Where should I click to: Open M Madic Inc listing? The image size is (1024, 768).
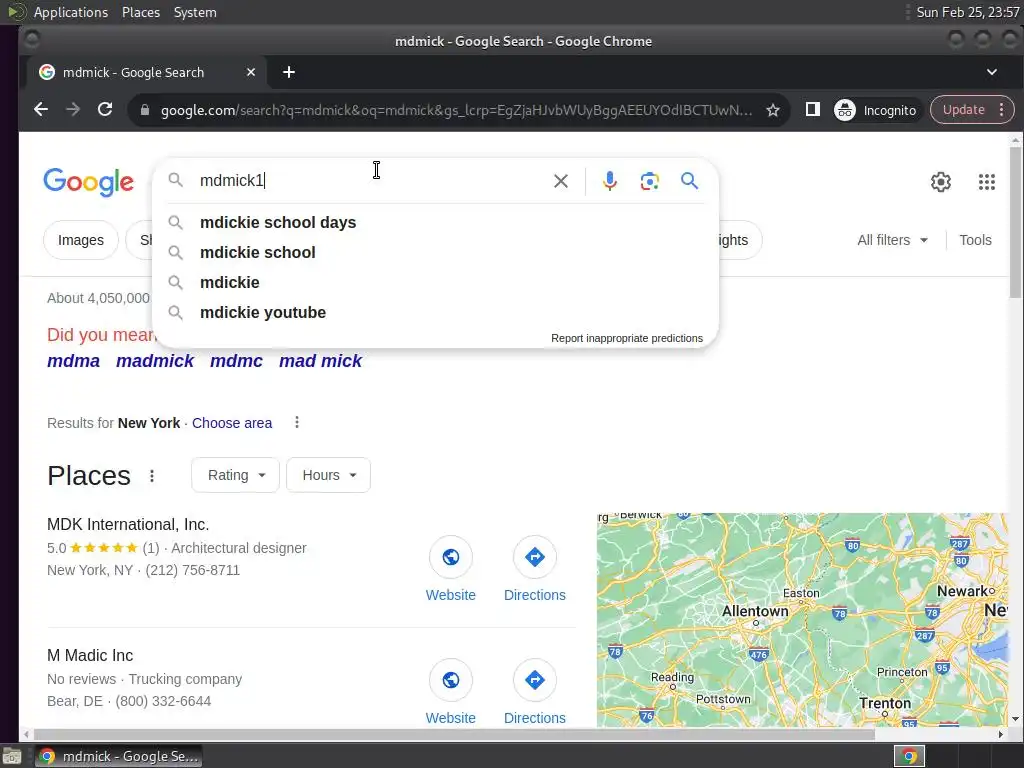click(x=90, y=655)
